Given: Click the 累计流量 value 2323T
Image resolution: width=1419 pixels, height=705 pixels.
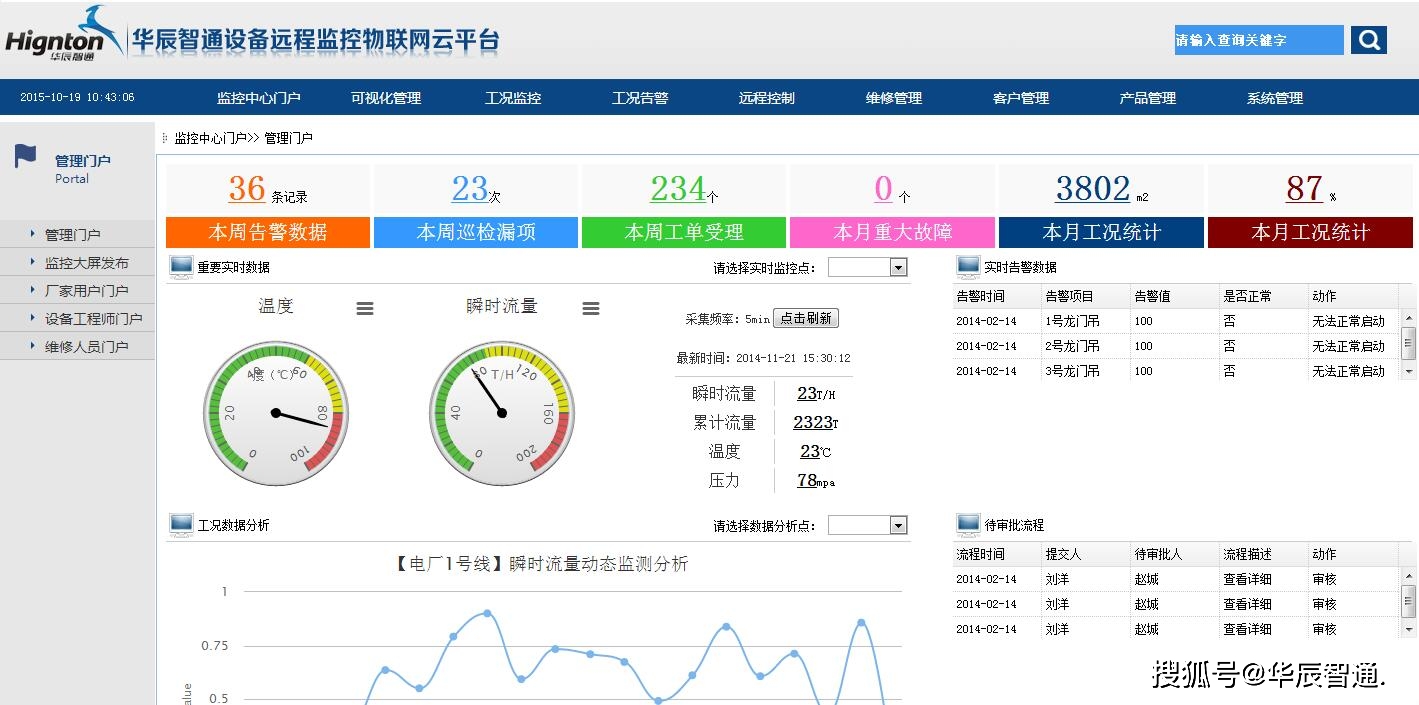Looking at the screenshot, I should click(x=816, y=423).
